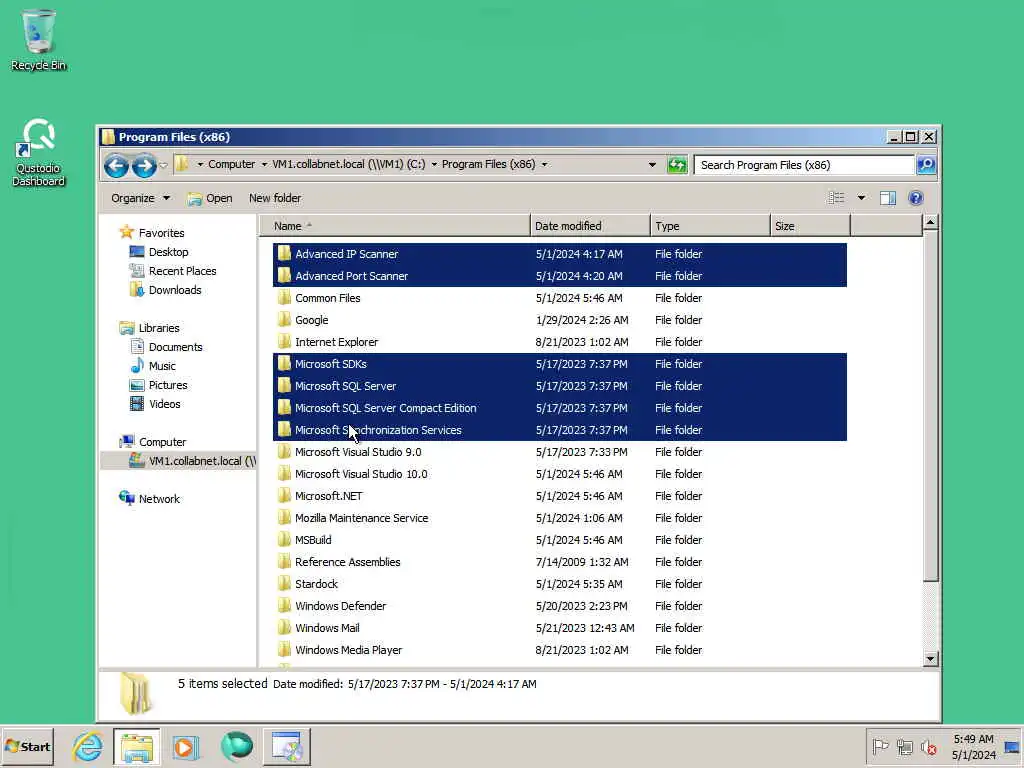
Task: Click Computer in the address bar
Action: click(x=231, y=165)
